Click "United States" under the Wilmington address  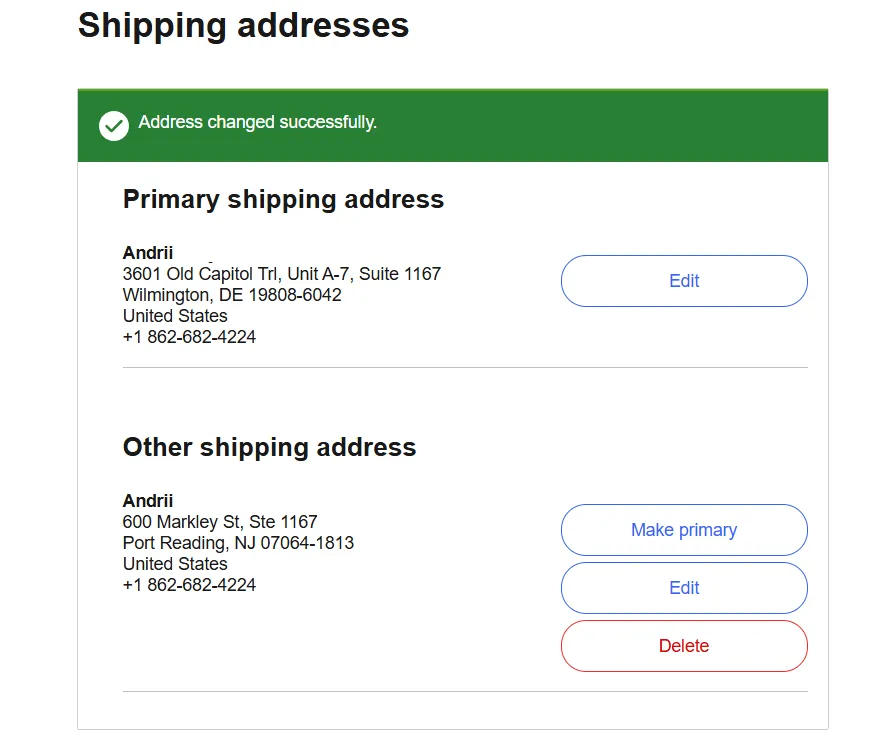coord(175,316)
